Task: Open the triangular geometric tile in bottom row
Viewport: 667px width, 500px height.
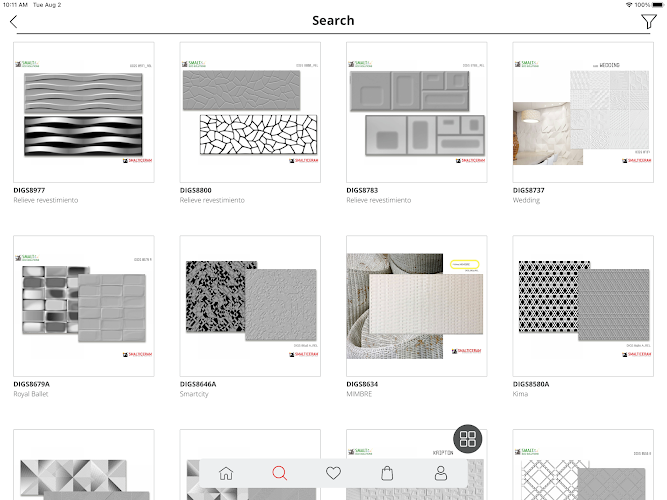Action: point(84,465)
